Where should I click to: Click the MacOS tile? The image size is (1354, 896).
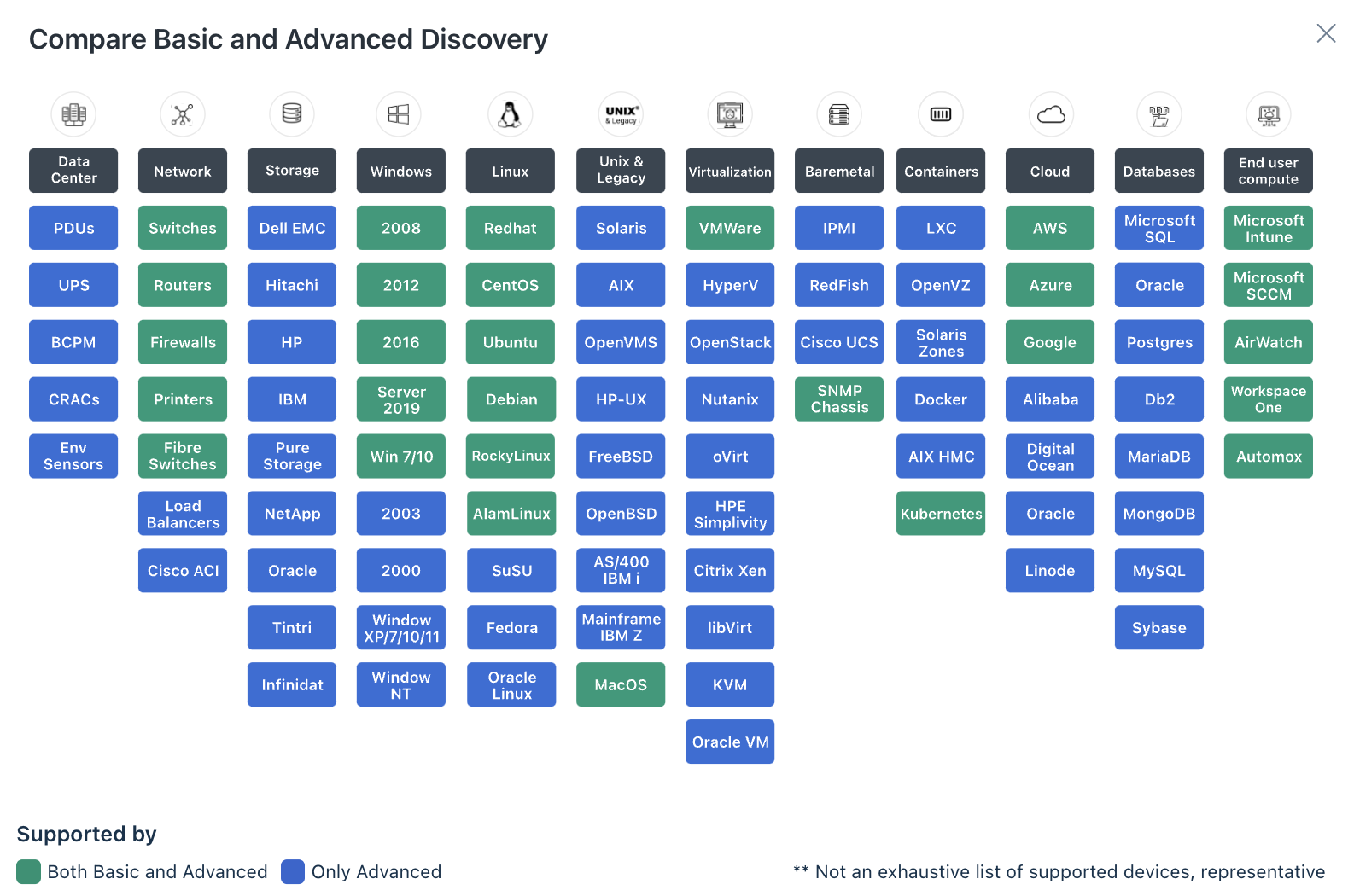pyautogui.click(x=621, y=685)
